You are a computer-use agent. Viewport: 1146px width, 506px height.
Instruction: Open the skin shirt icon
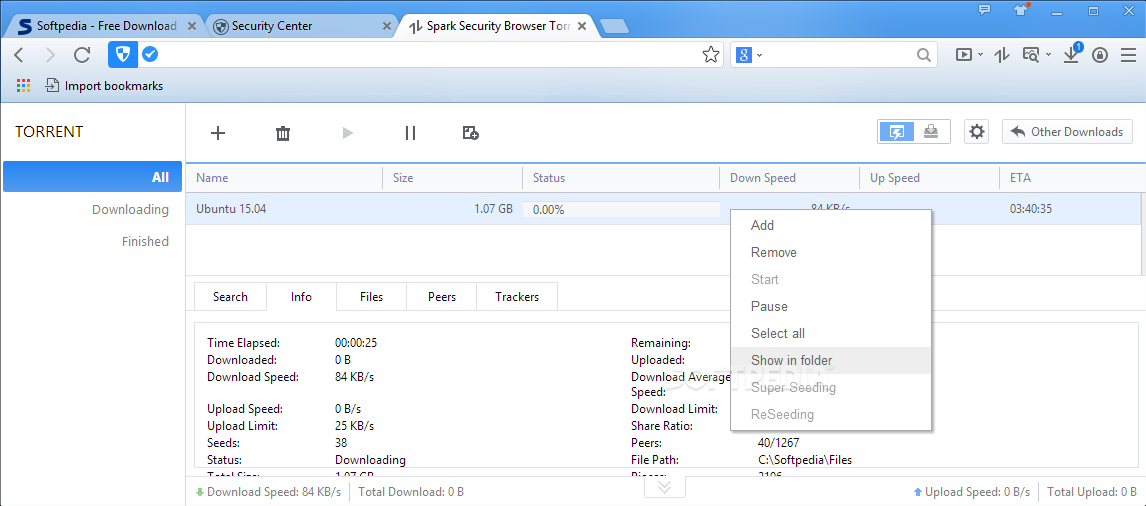pos(1020,10)
